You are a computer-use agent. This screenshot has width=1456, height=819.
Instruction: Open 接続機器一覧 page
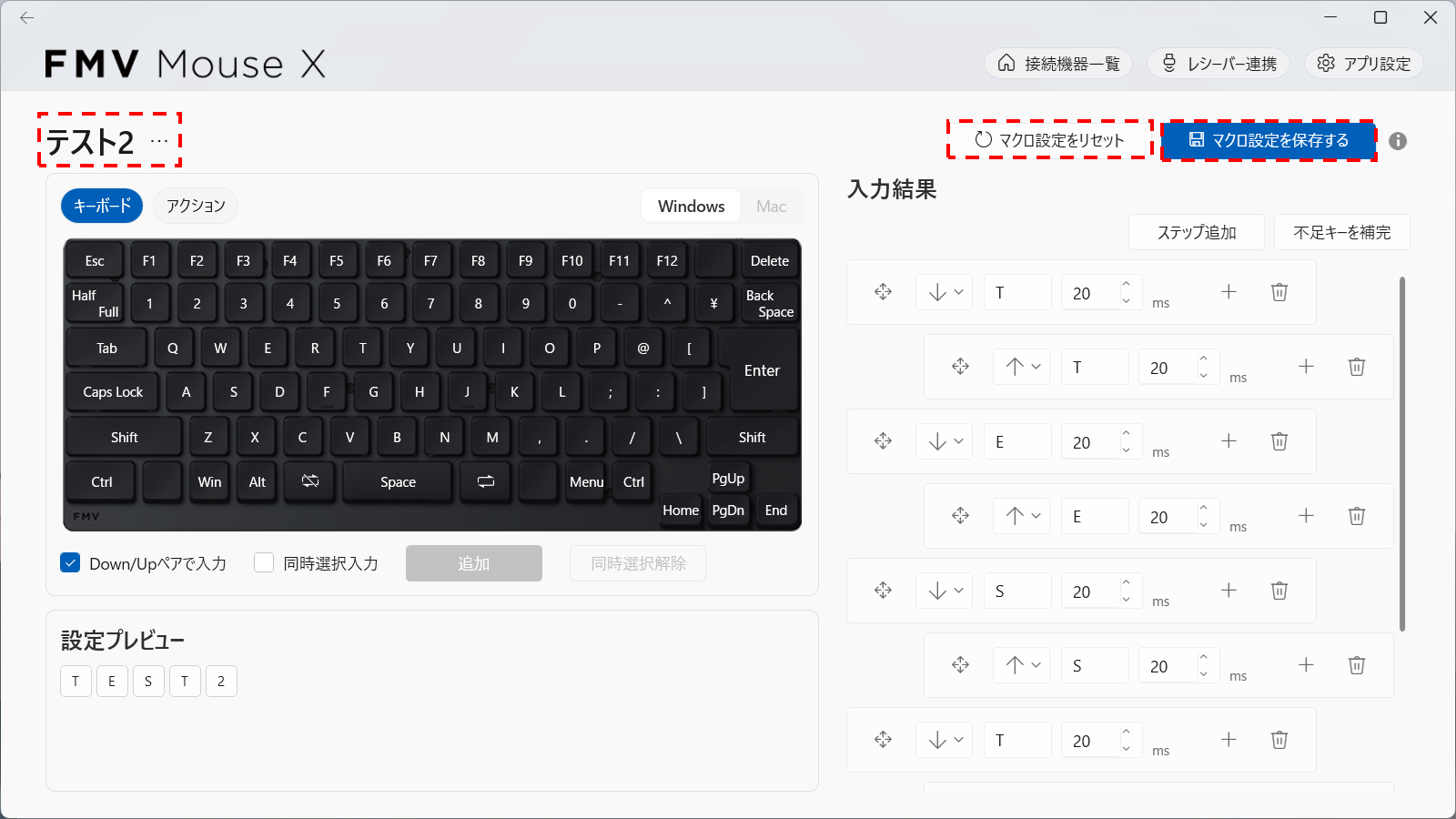point(1058,63)
